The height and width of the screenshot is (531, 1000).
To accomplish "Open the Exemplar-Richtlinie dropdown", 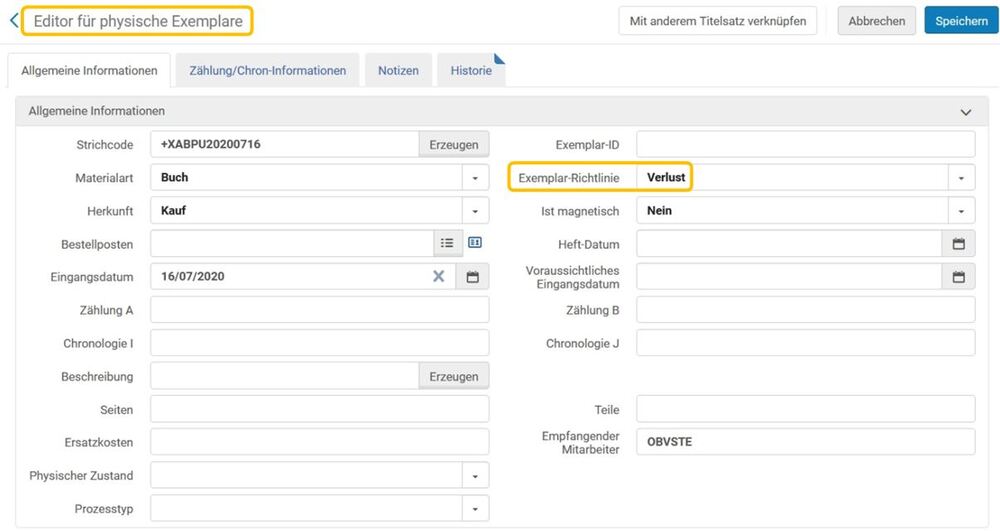I will pyautogui.click(x=961, y=178).
